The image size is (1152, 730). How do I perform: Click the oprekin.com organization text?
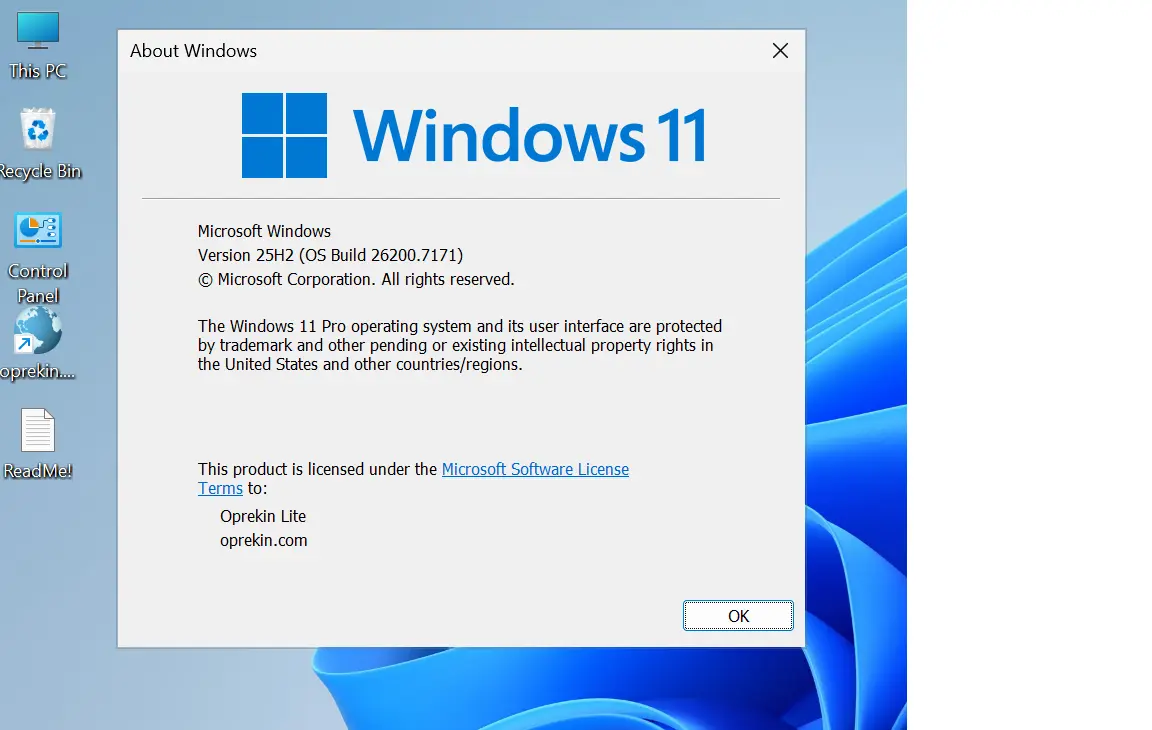263,541
